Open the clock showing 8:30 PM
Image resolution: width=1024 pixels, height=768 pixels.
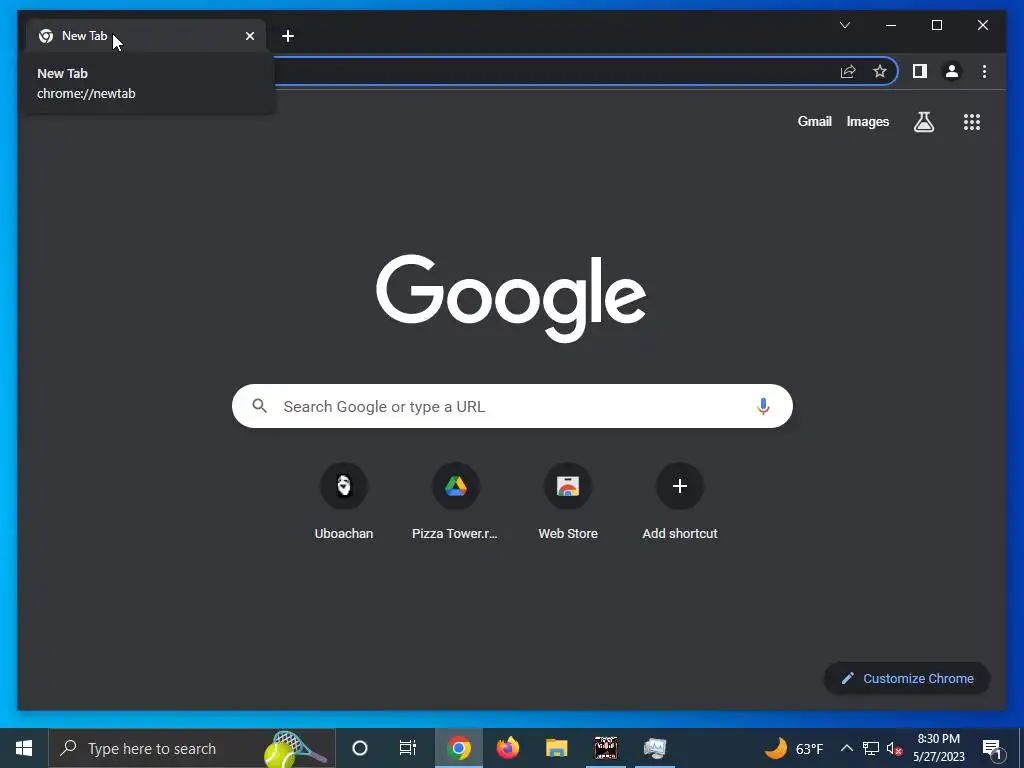(938, 748)
